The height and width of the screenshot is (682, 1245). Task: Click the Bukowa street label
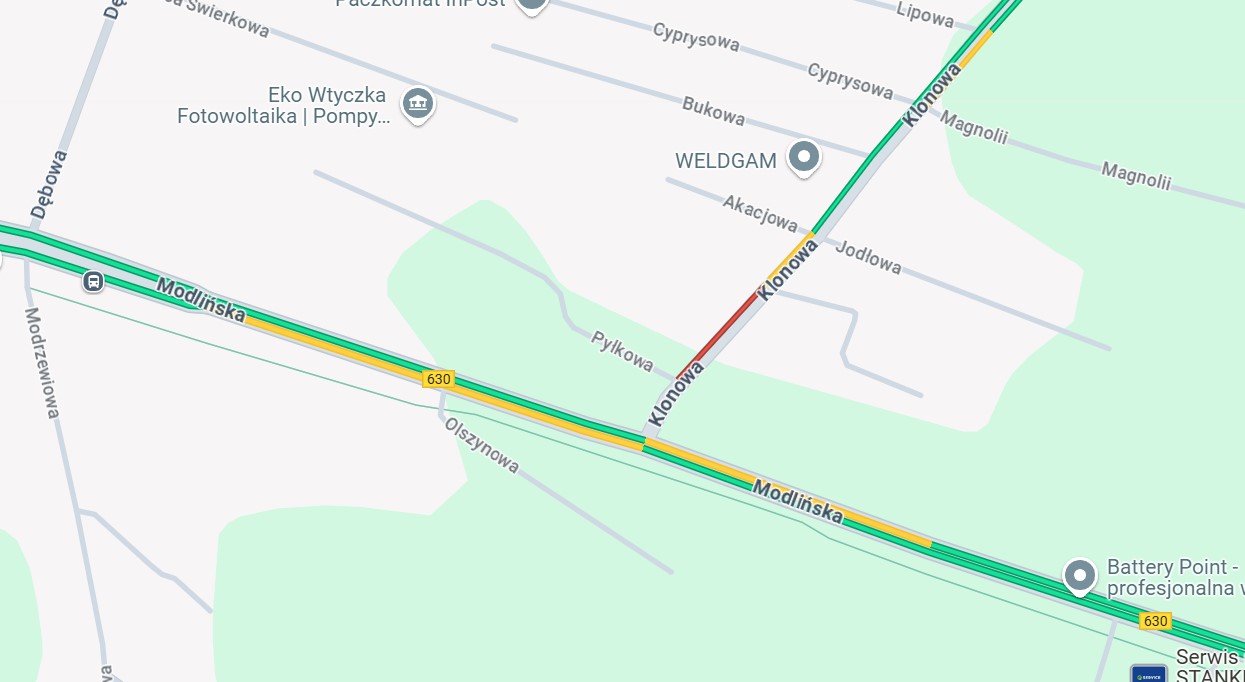(x=713, y=111)
